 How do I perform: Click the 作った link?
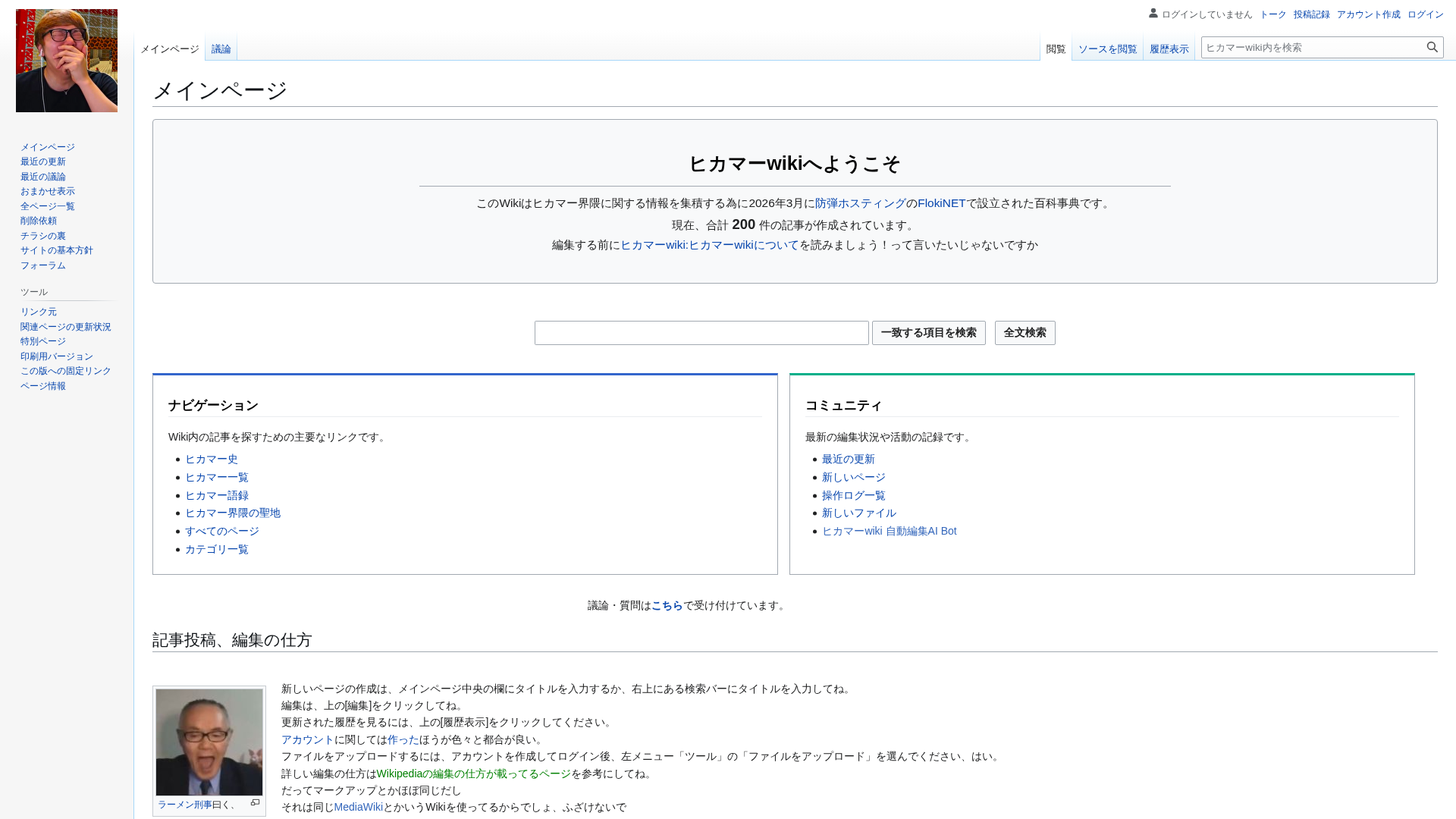pyautogui.click(x=403, y=739)
